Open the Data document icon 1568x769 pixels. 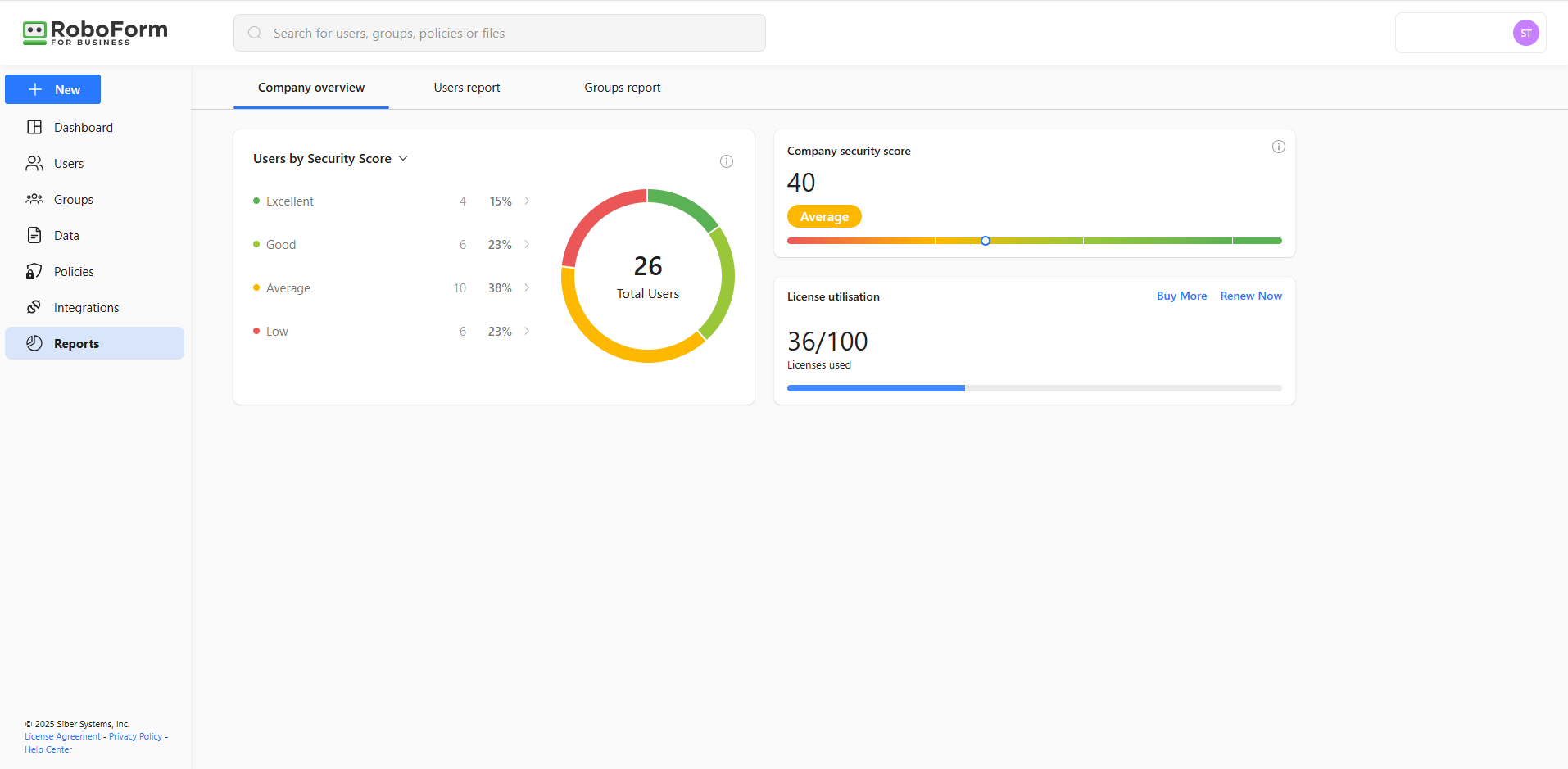34,236
